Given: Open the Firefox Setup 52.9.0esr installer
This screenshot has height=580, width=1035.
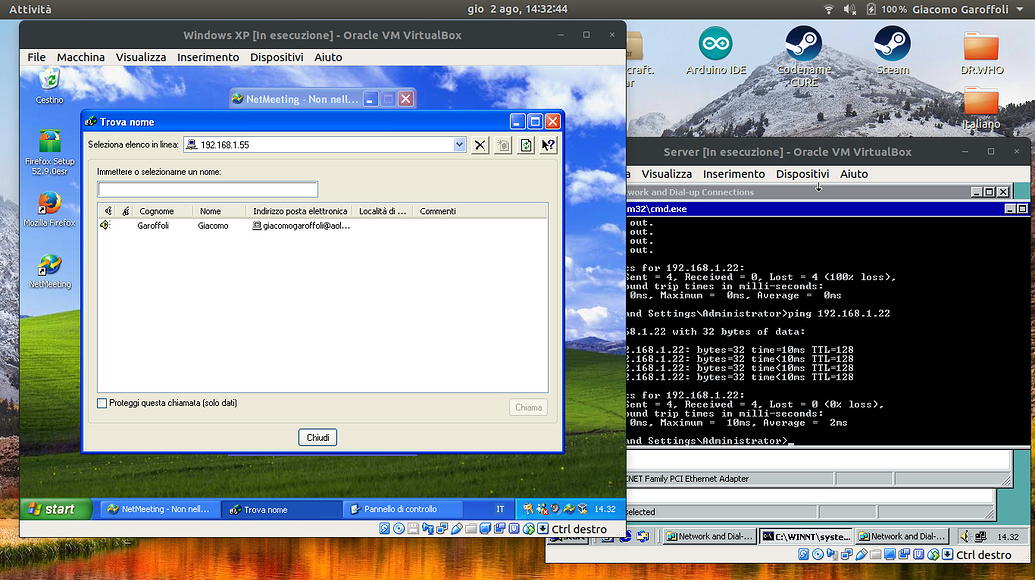Looking at the screenshot, I should click(x=48, y=142).
